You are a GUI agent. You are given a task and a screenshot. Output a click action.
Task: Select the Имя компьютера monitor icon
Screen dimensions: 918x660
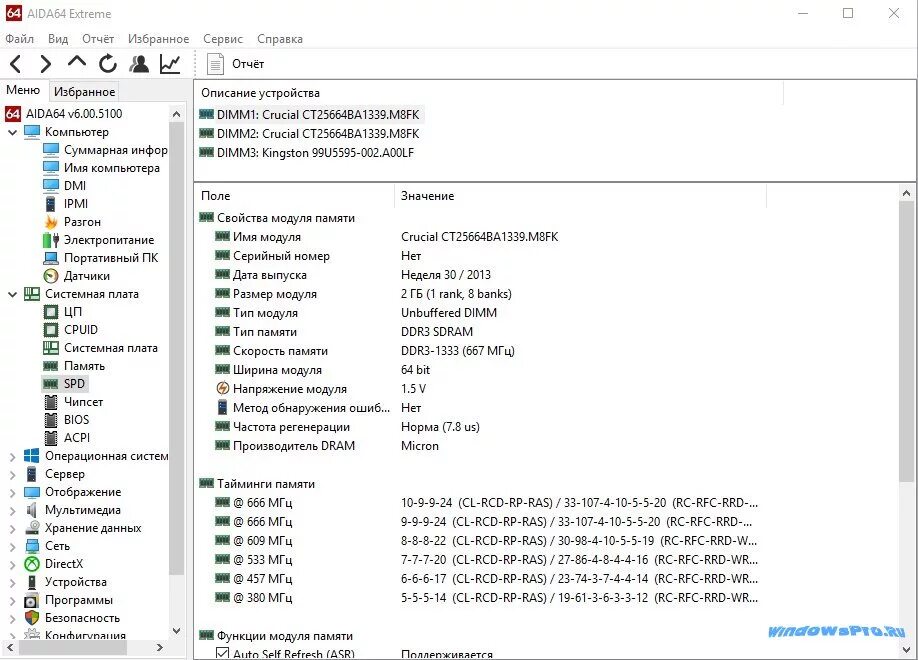click(x=51, y=167)
